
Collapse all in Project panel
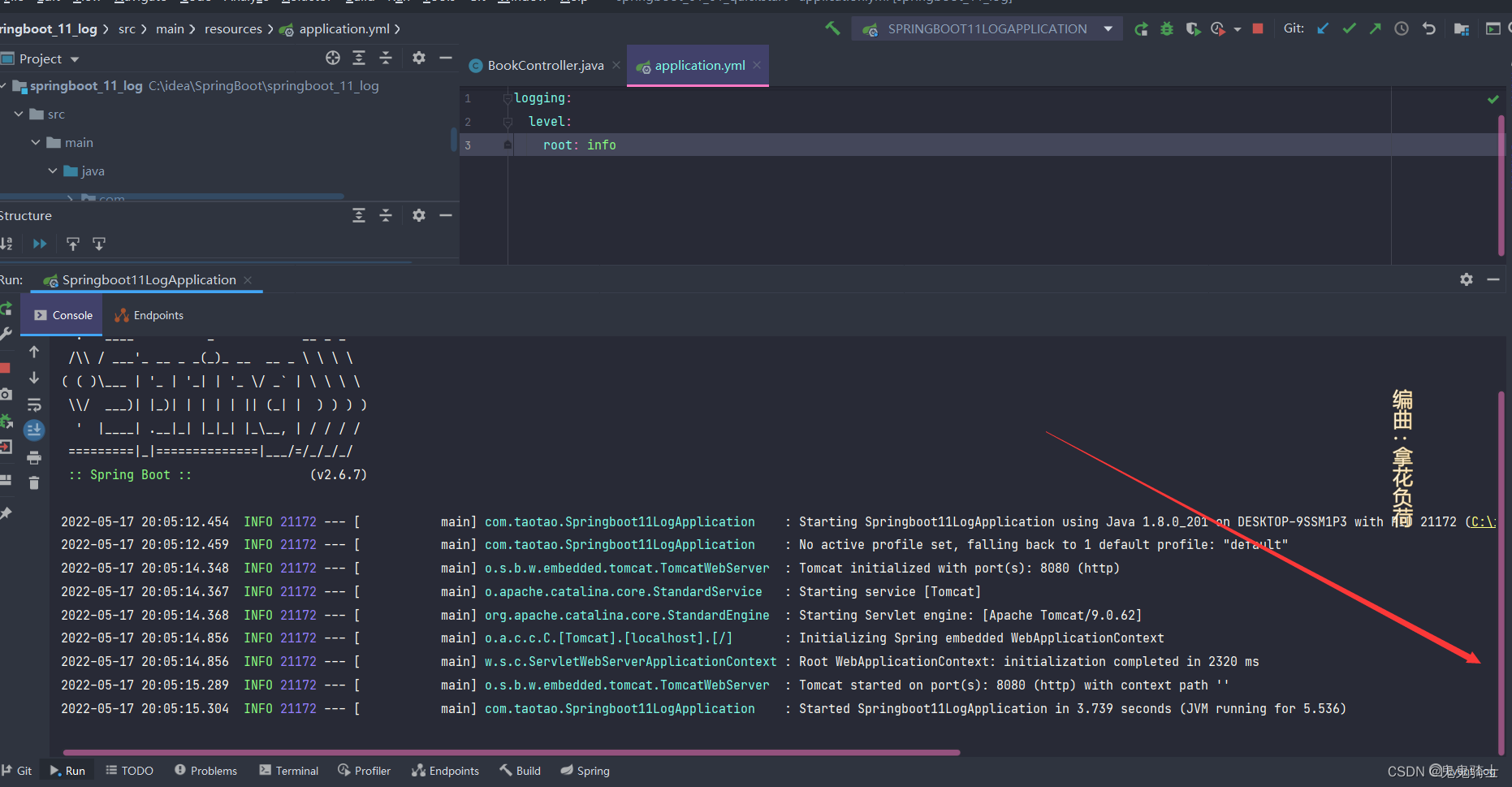point(386,58)
